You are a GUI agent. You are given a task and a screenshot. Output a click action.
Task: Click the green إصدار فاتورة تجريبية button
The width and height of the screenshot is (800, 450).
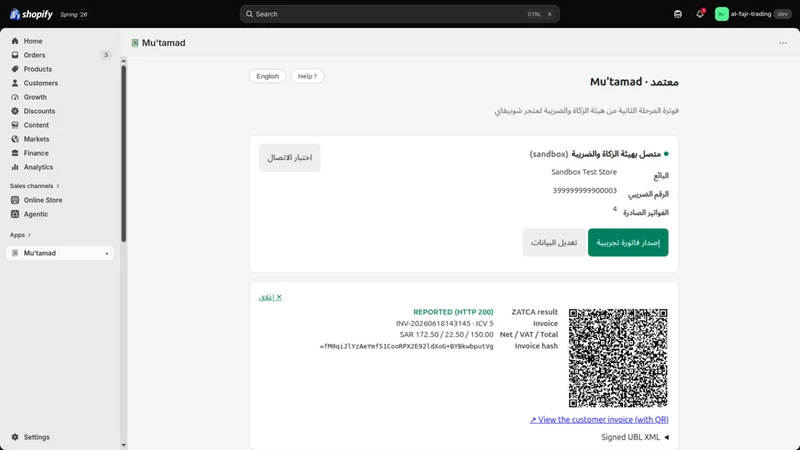click(x=628, y=242)
